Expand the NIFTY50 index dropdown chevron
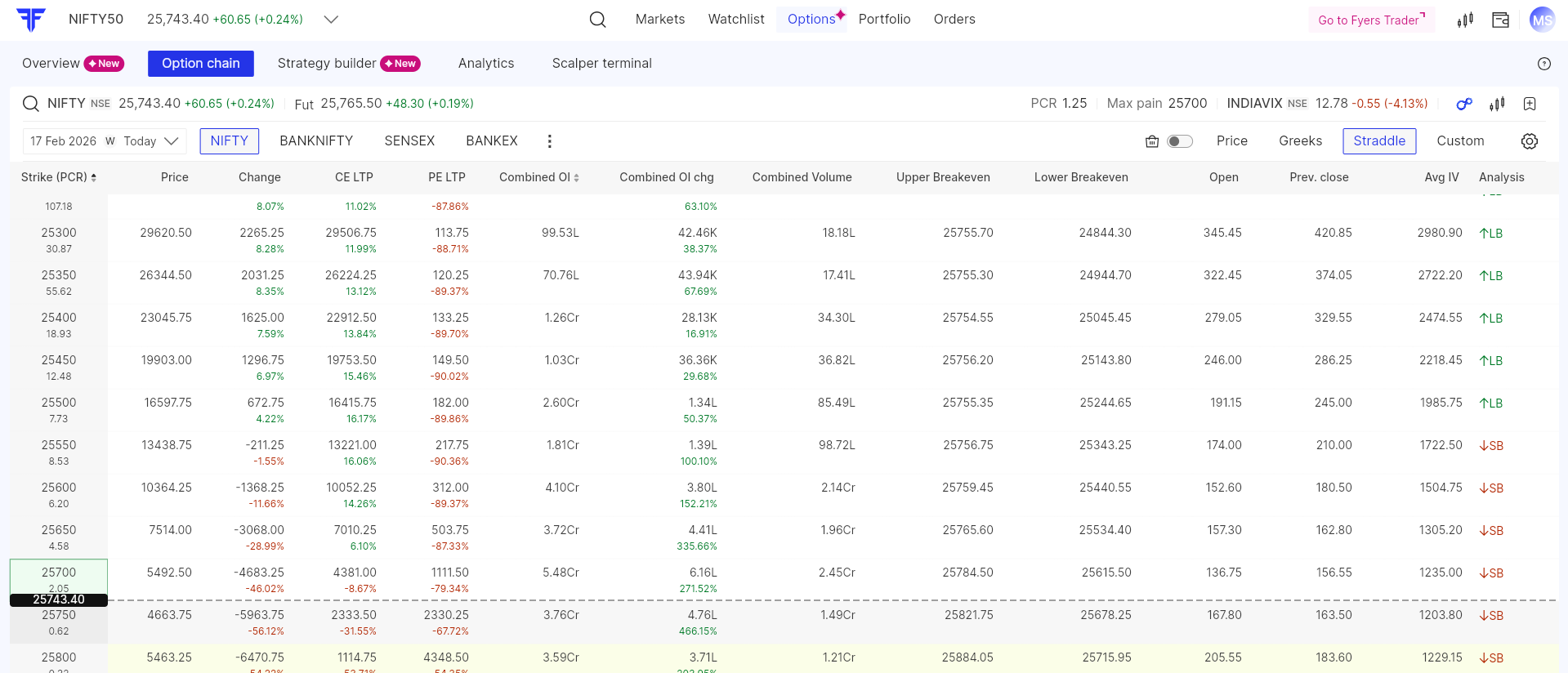The width and height of the screenshot is (1568, 673). coord(331,20)
